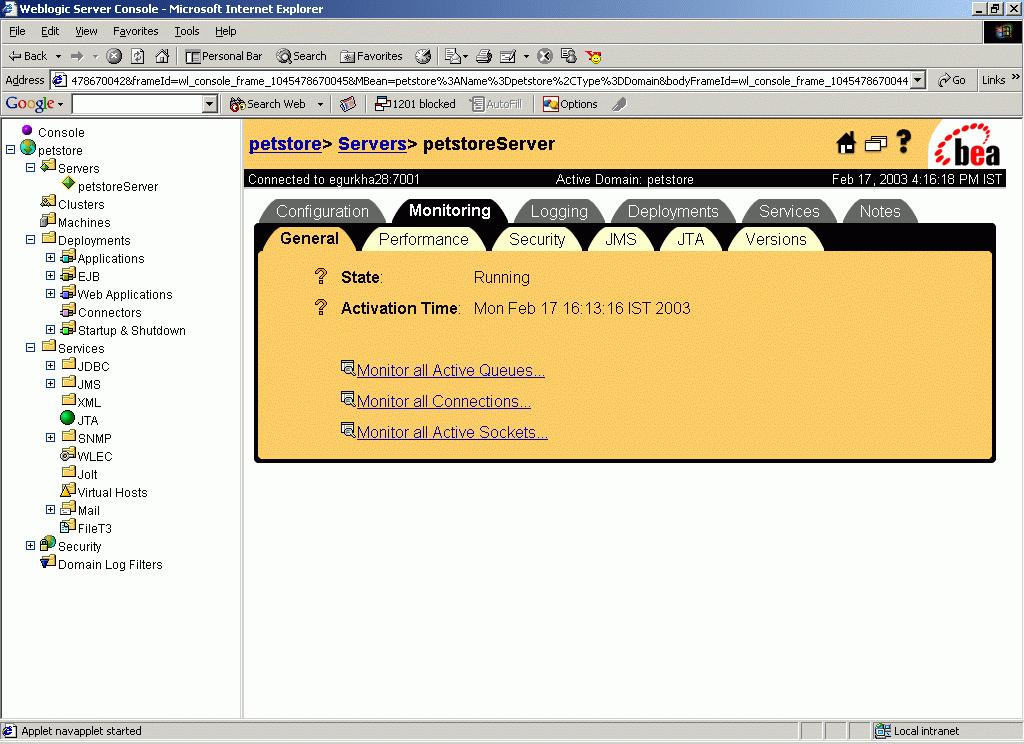Click the IE Stop toolbar icon

[x=114, y=56]
